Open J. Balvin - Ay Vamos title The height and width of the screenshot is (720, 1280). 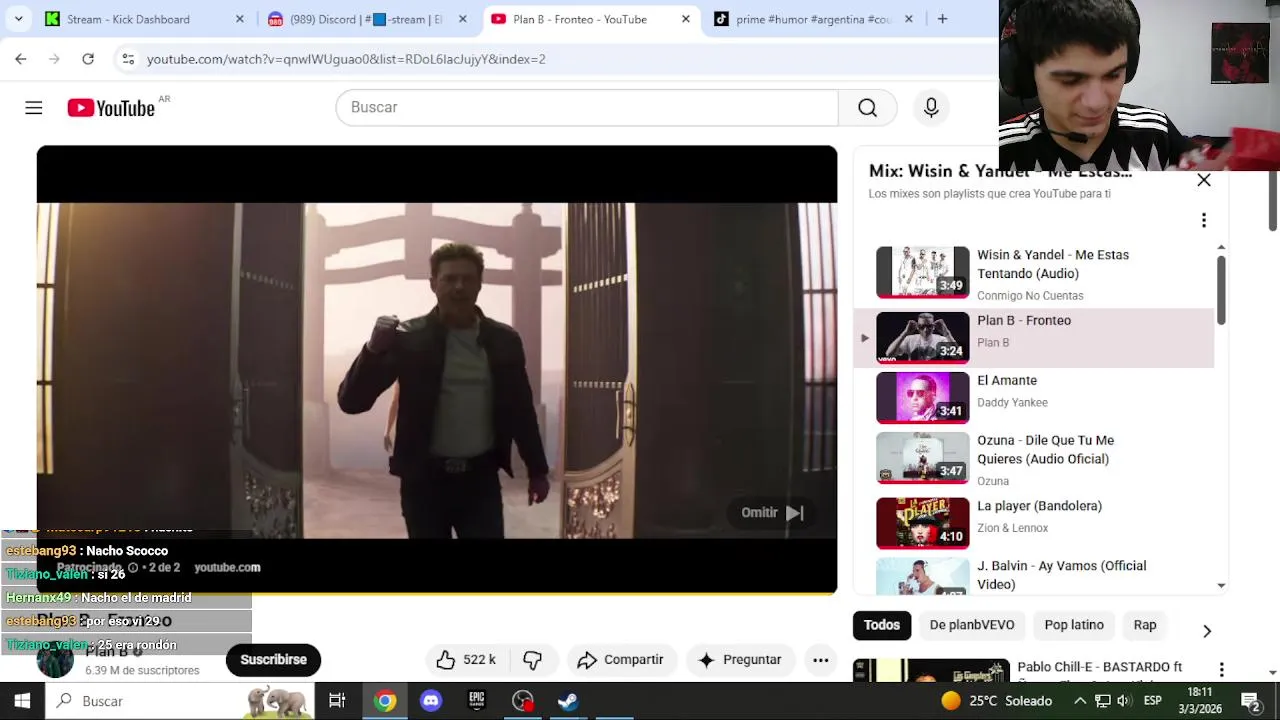(1061, 575)
